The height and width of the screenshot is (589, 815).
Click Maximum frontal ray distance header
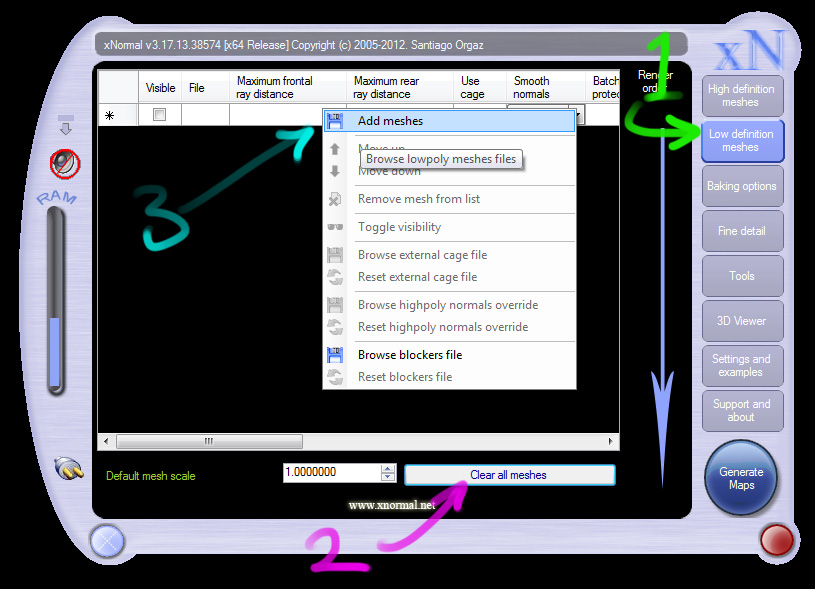coord(287,87)
